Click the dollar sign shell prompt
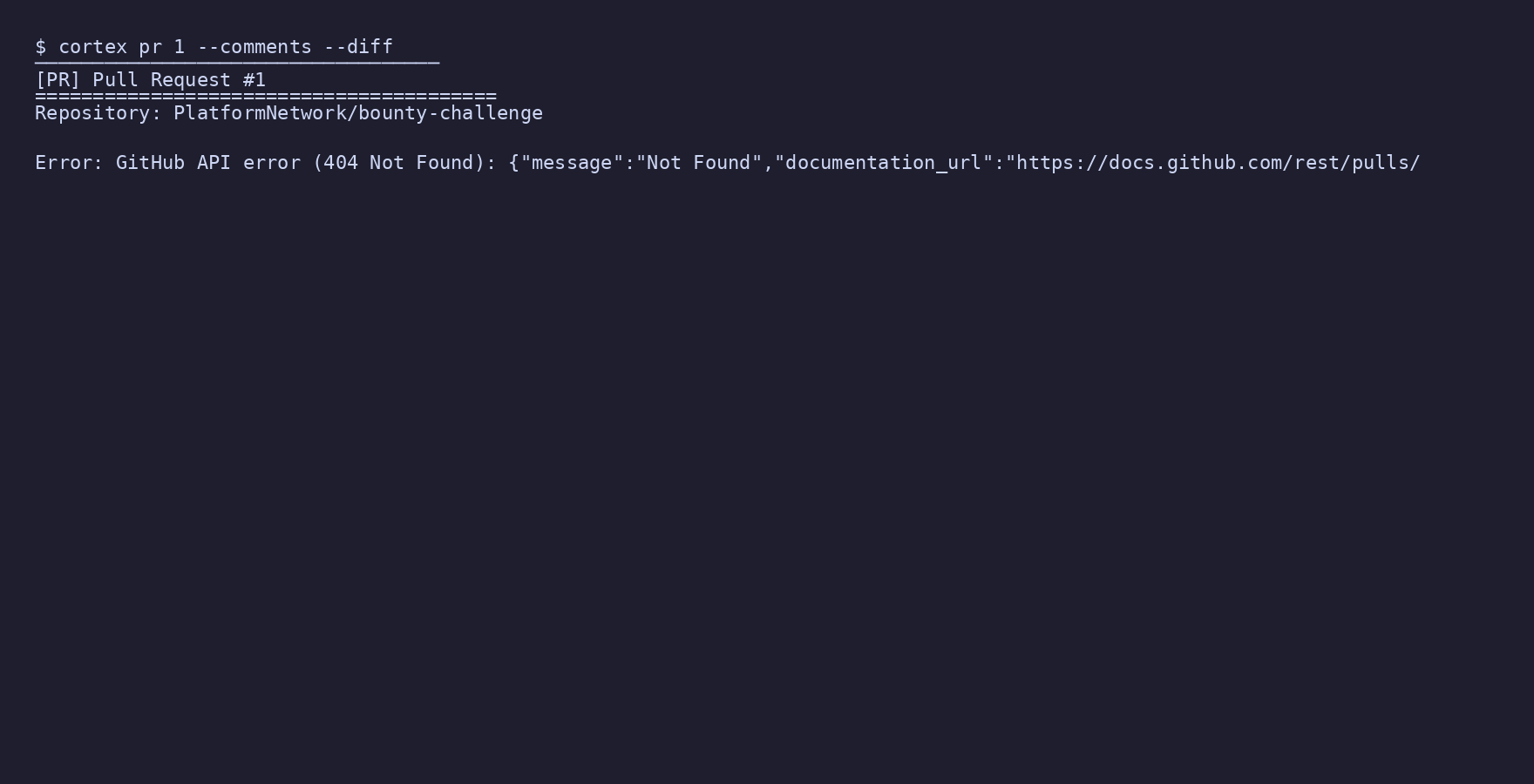 click(x=40, y=47)
